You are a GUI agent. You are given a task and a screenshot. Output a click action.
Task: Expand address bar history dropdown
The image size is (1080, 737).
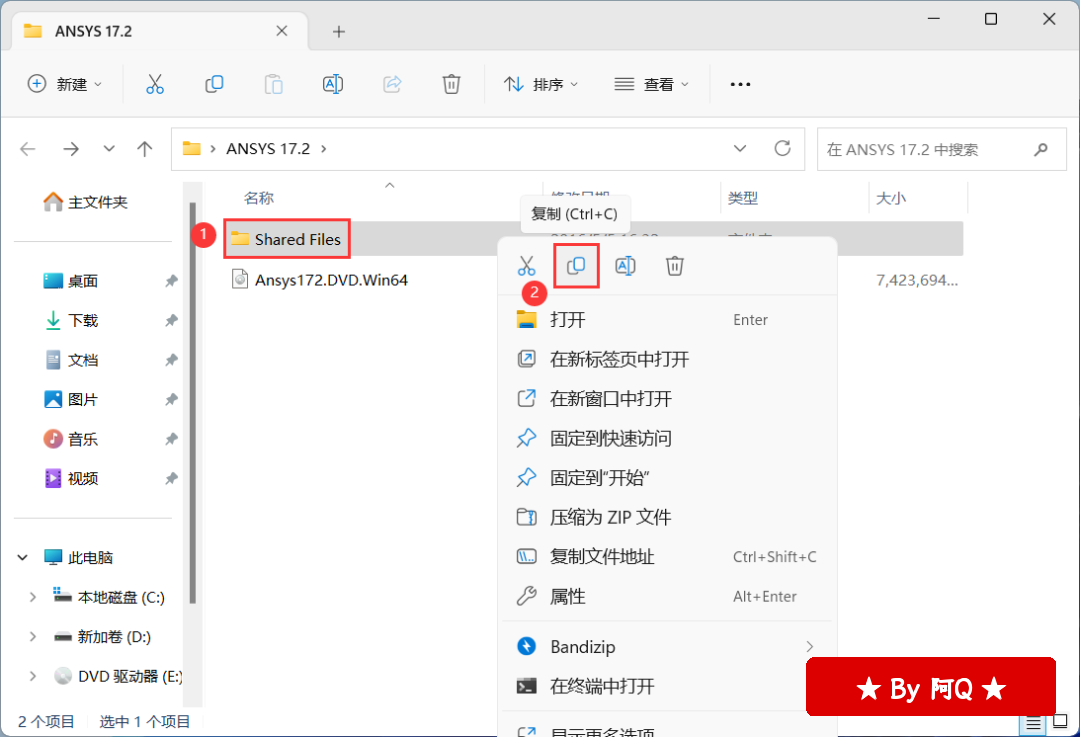coord(740,148)
